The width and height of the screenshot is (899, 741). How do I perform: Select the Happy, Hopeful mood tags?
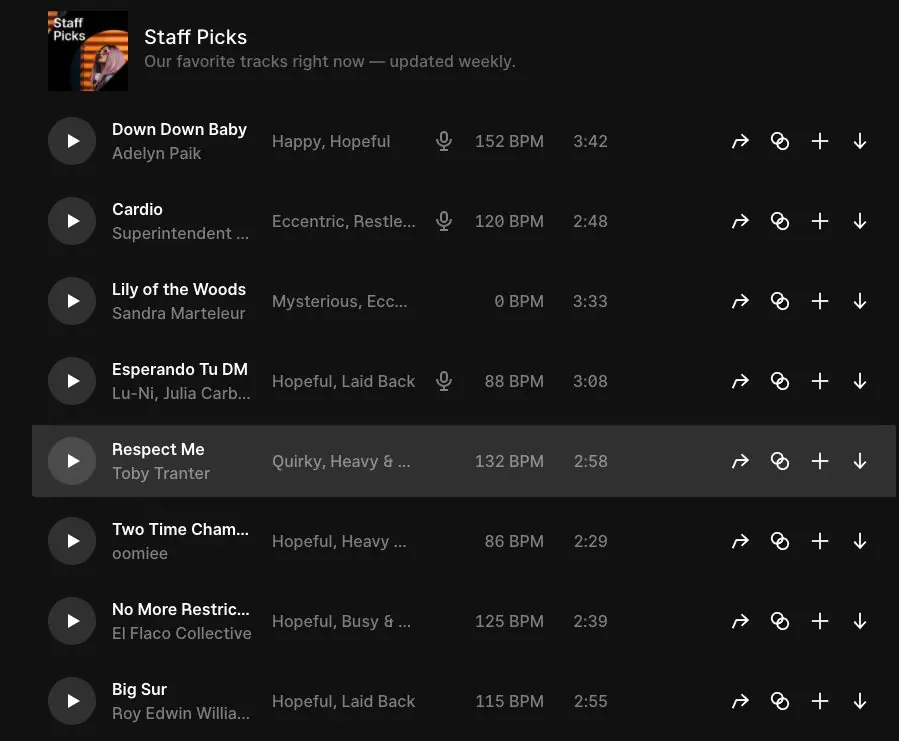tap(331, 141)
